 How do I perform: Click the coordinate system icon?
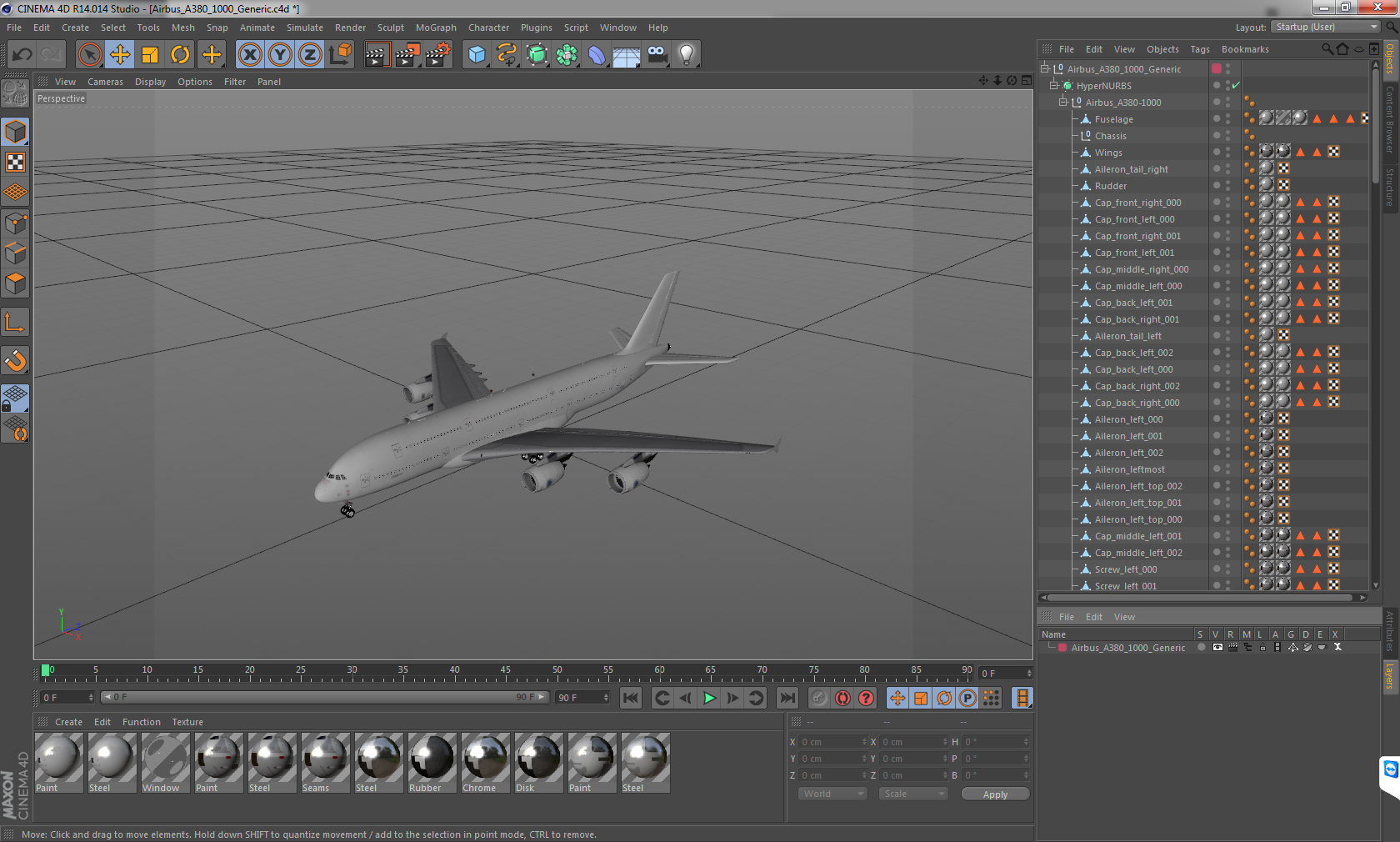pyautogui.click(x=340, y=55)
